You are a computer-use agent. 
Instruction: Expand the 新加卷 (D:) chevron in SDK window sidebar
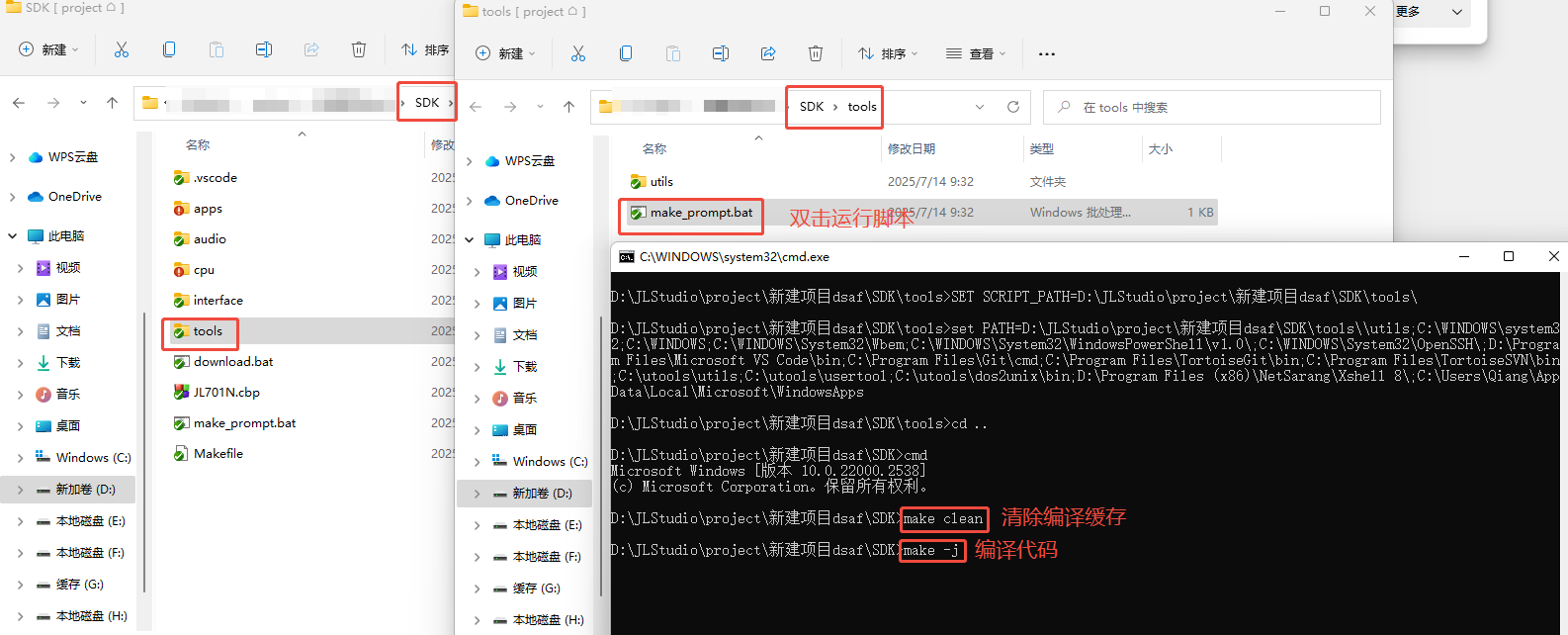click(x=21, y=490)
